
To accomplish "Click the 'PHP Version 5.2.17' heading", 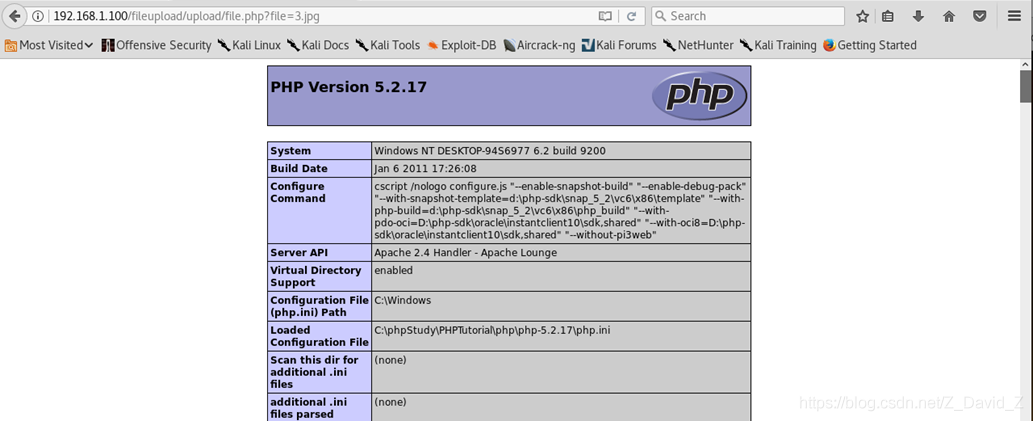I will (349, 87).
